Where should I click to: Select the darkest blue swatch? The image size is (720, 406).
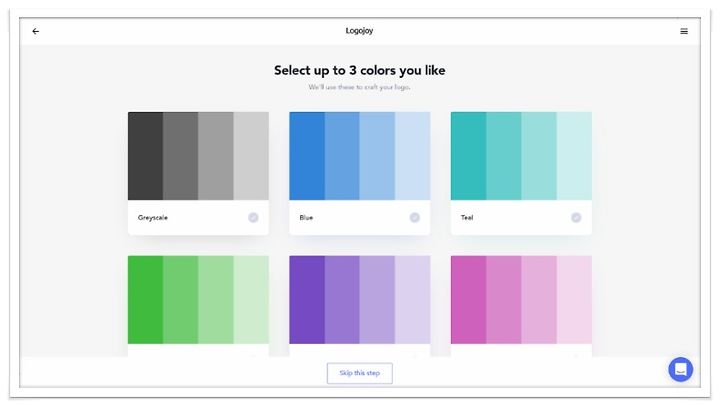coord(307,156)
